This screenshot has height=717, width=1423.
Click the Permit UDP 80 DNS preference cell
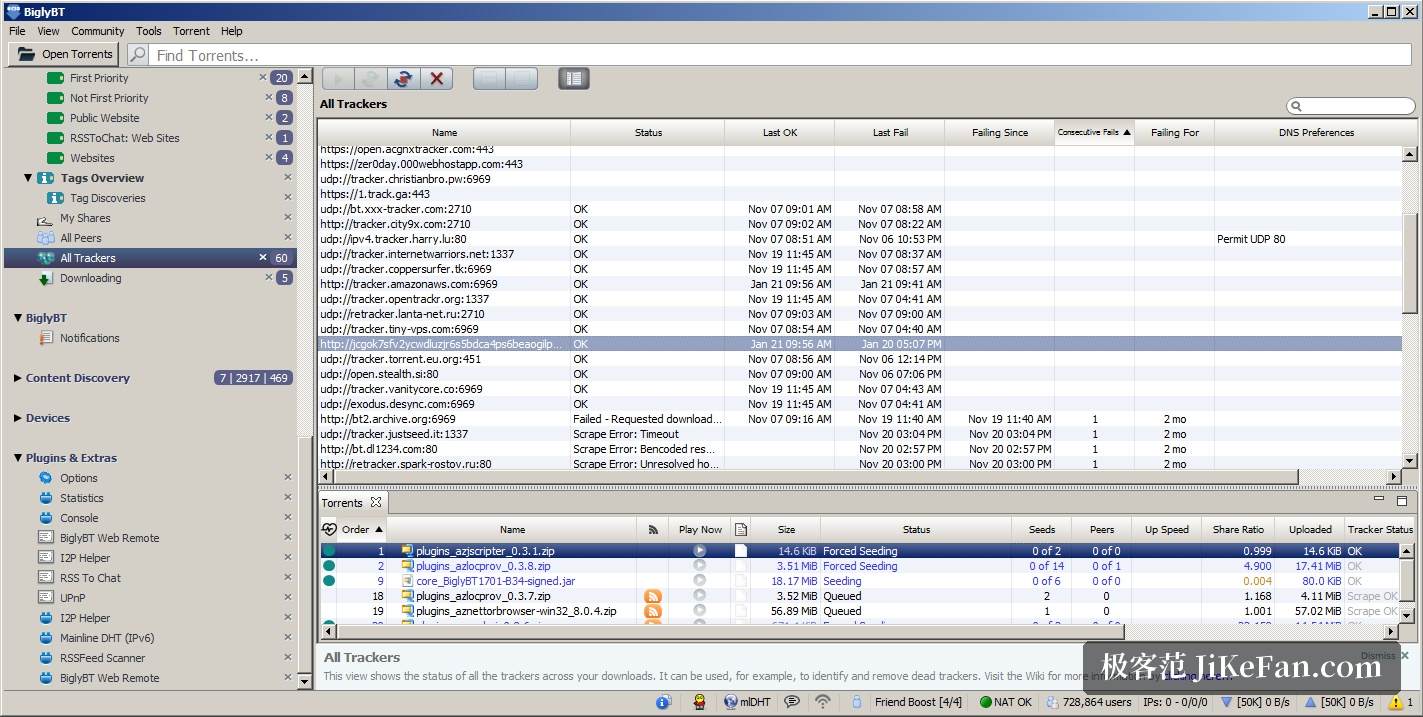click(x=1251, y=239)
